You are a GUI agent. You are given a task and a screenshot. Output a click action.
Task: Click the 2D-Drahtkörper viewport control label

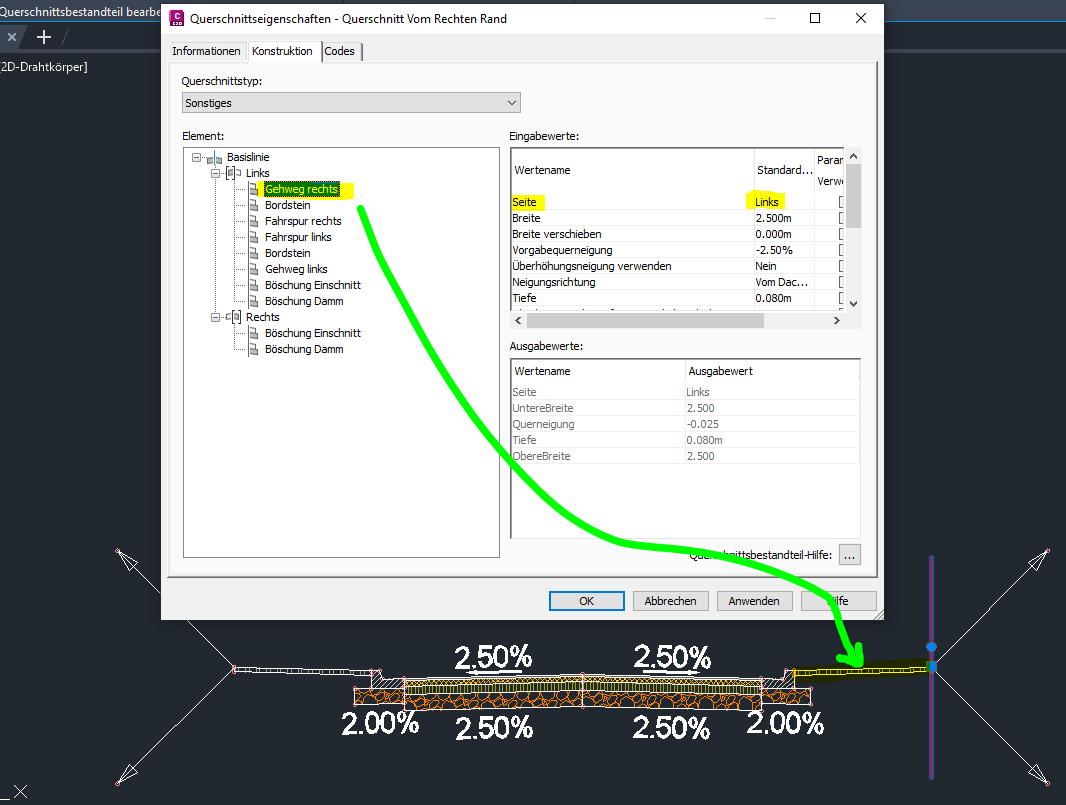[44, 67]
